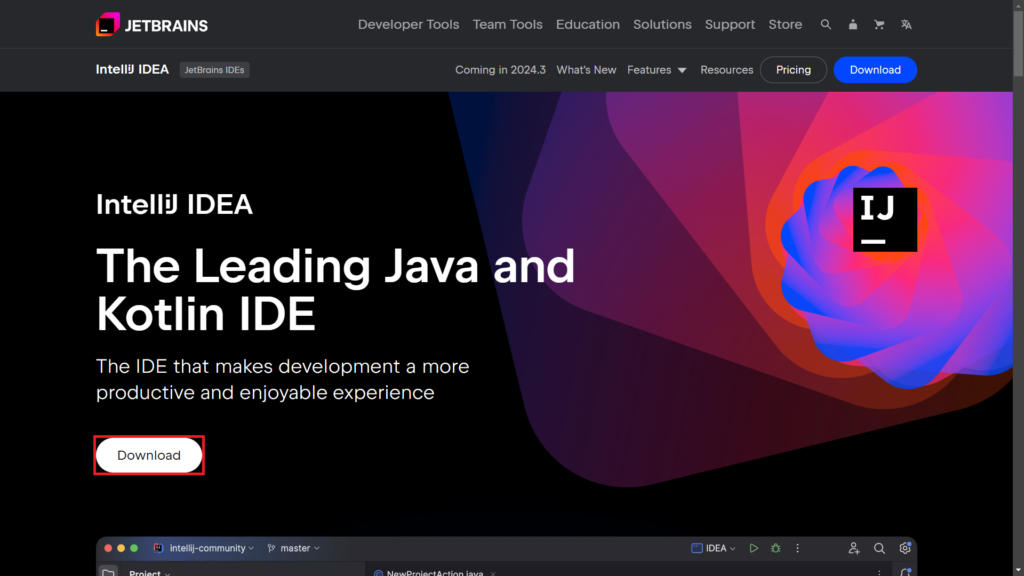Click the scrollbar down arrow
The height and width of the screenshot is (576, 1024).
point(1018,571)
